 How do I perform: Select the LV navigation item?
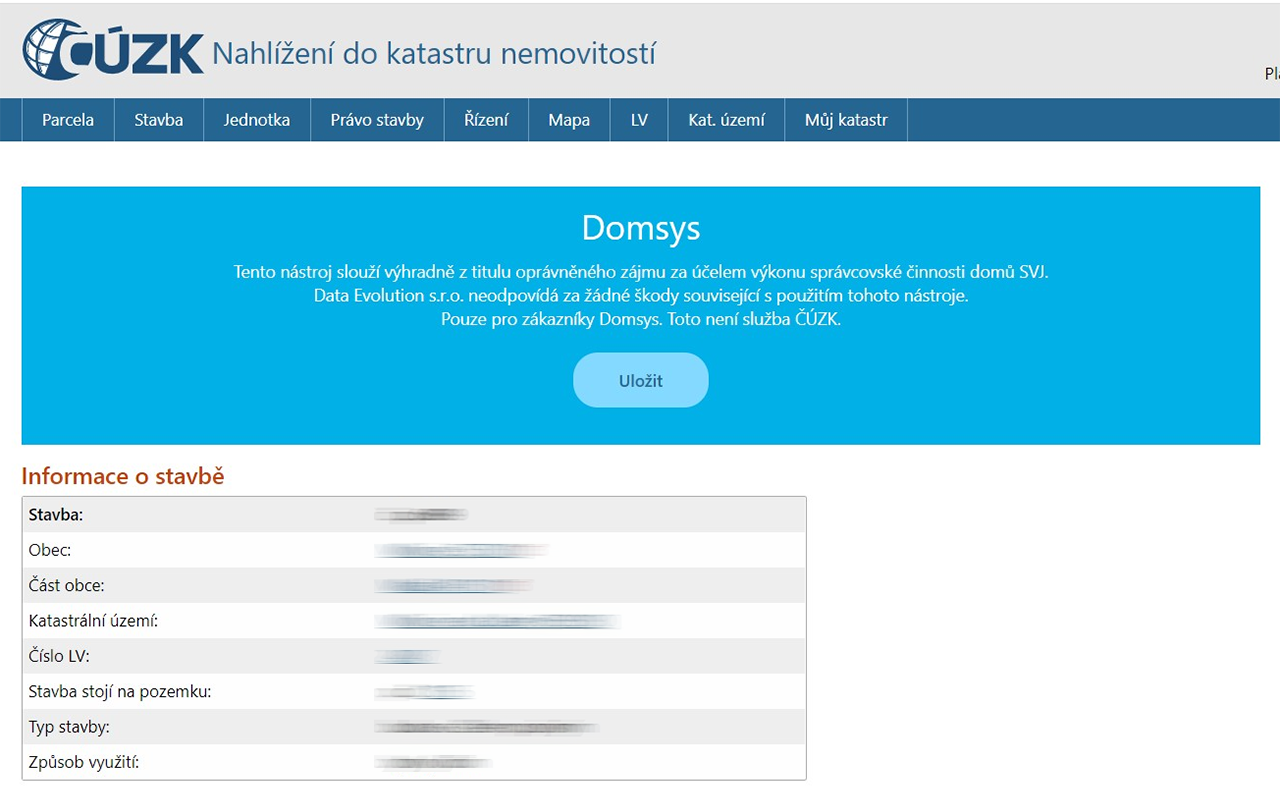coord(639,120)
